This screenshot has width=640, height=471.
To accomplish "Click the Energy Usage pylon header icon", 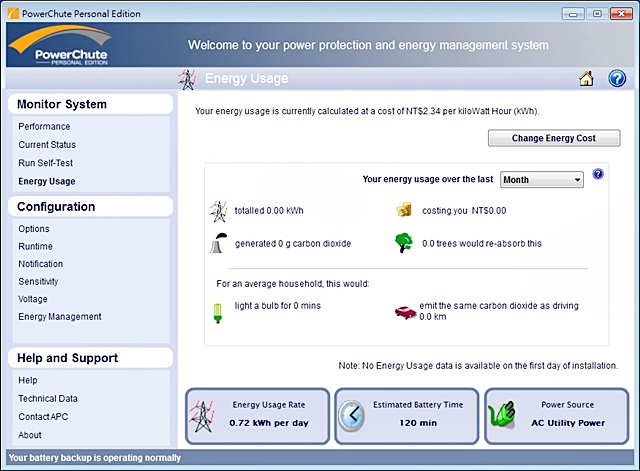I will pyautogui.click(x=187, y=79).
